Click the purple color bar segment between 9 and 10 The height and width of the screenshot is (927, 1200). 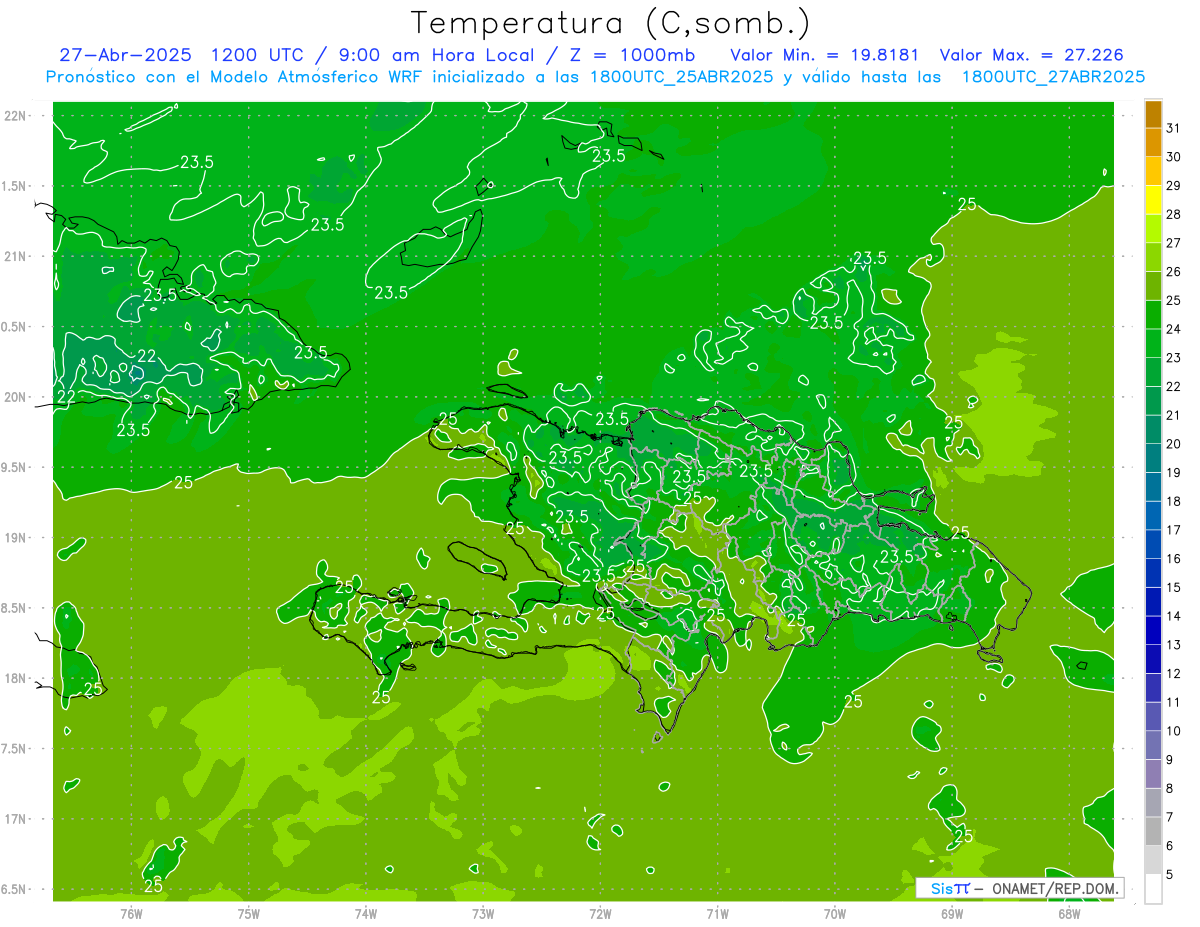point(1153,745)
